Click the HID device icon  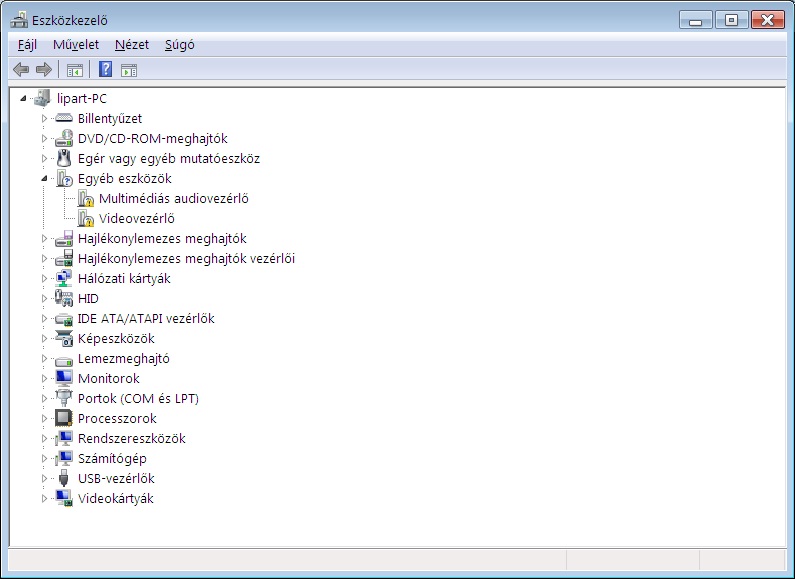point(64,298)
